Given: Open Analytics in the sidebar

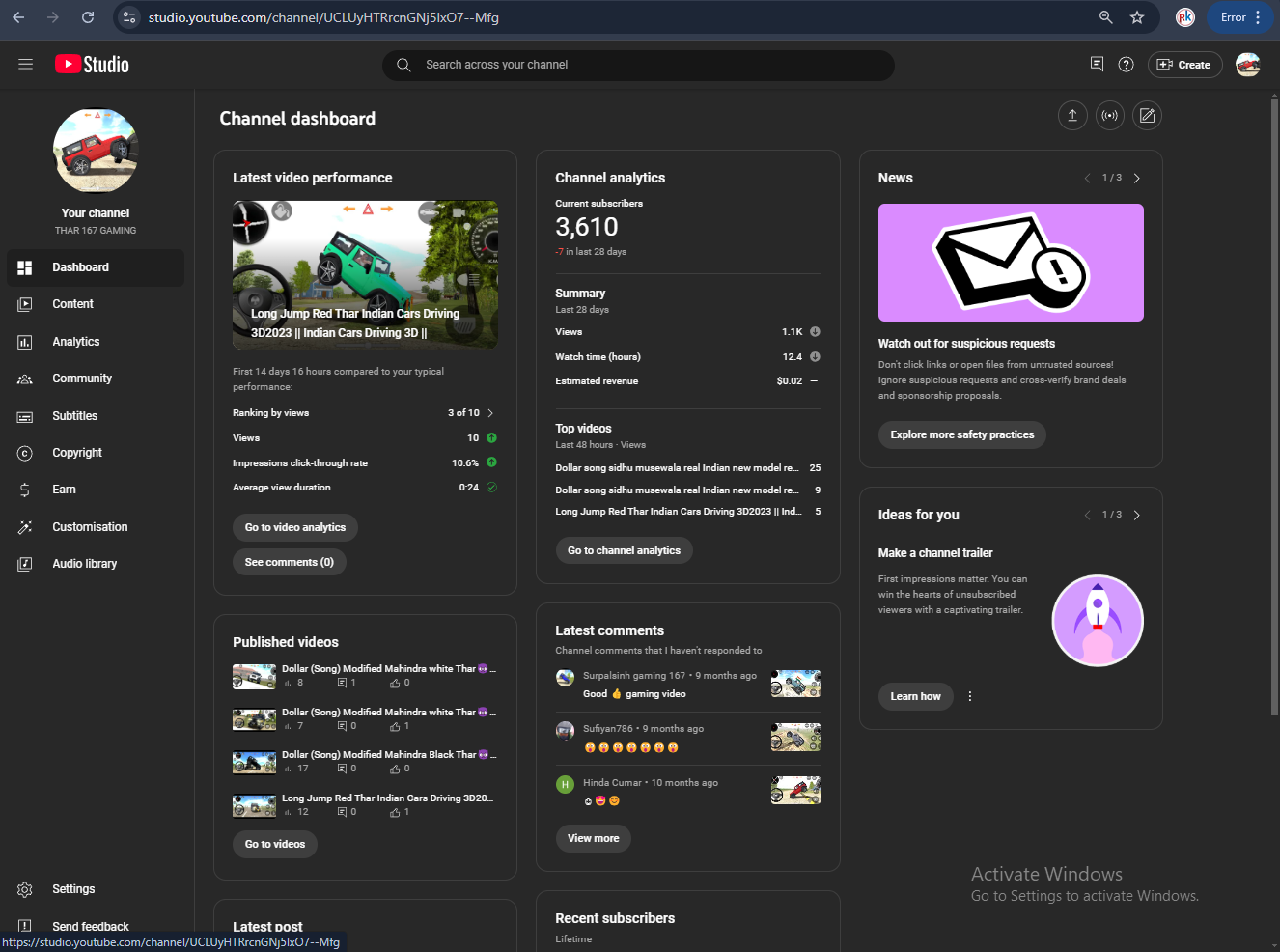Looking at the screenshot, I should click(76, 342).
